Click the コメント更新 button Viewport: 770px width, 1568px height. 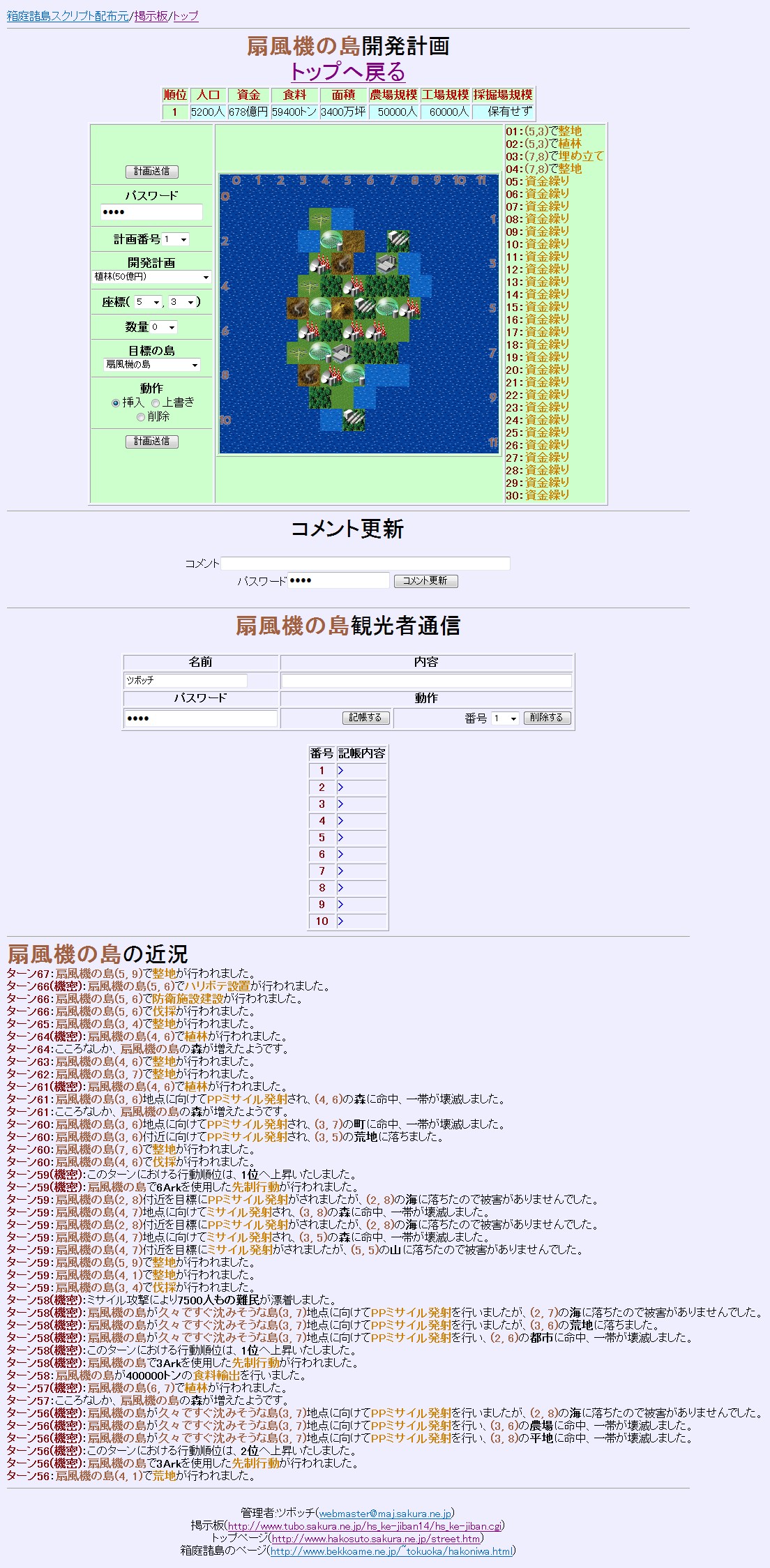click(426, 581)
